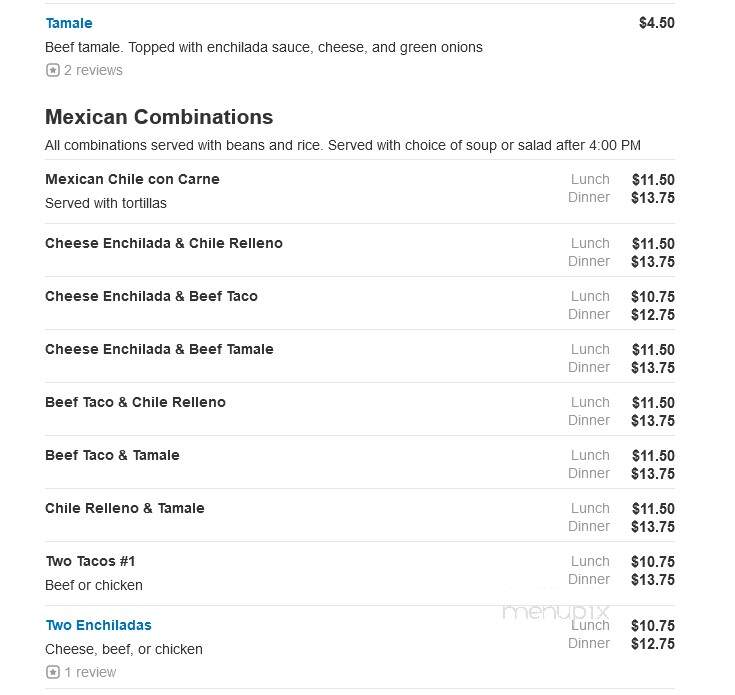Click Two Enchiladas dinner price $12.75
The height and width of the screenshot is (695, 735).
(653, 644)
